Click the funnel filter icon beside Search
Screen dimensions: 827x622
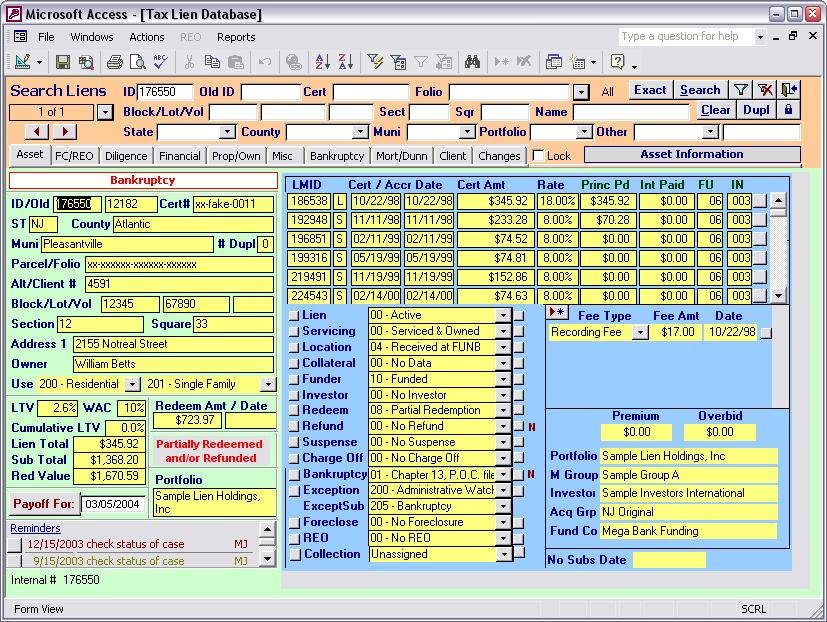coord(741,90)
